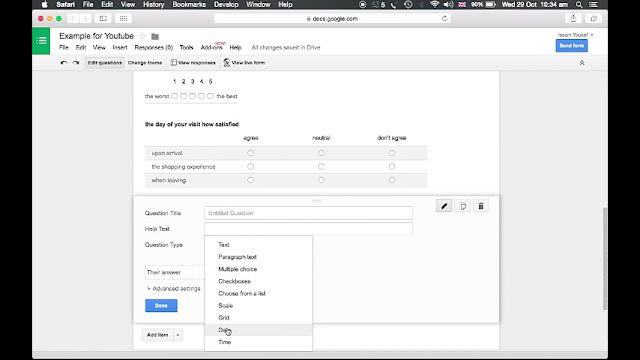Screen dimensions: 640x360
Task: Click Safari forward navigation arrow
Action: (85, 18)
